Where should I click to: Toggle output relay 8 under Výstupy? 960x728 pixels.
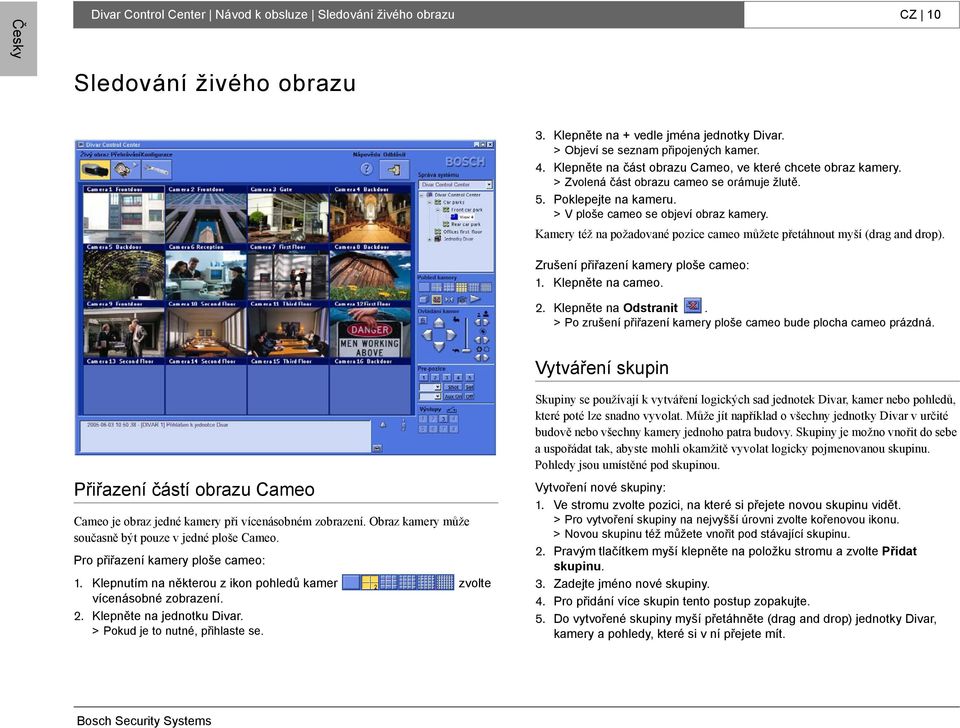(x=454, y=429)
